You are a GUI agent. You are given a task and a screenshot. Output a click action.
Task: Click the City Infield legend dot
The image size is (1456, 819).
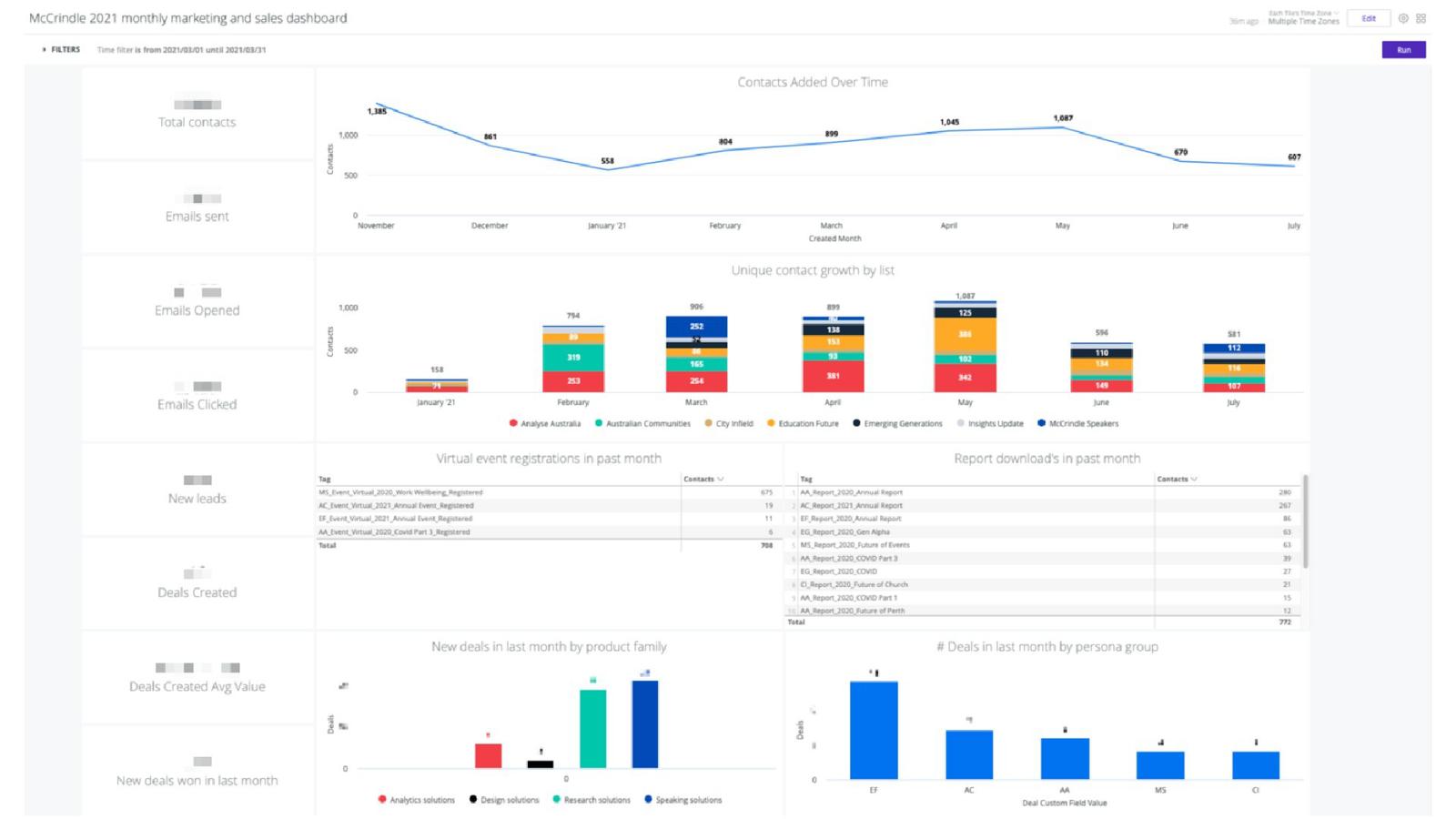coord(709,423)
